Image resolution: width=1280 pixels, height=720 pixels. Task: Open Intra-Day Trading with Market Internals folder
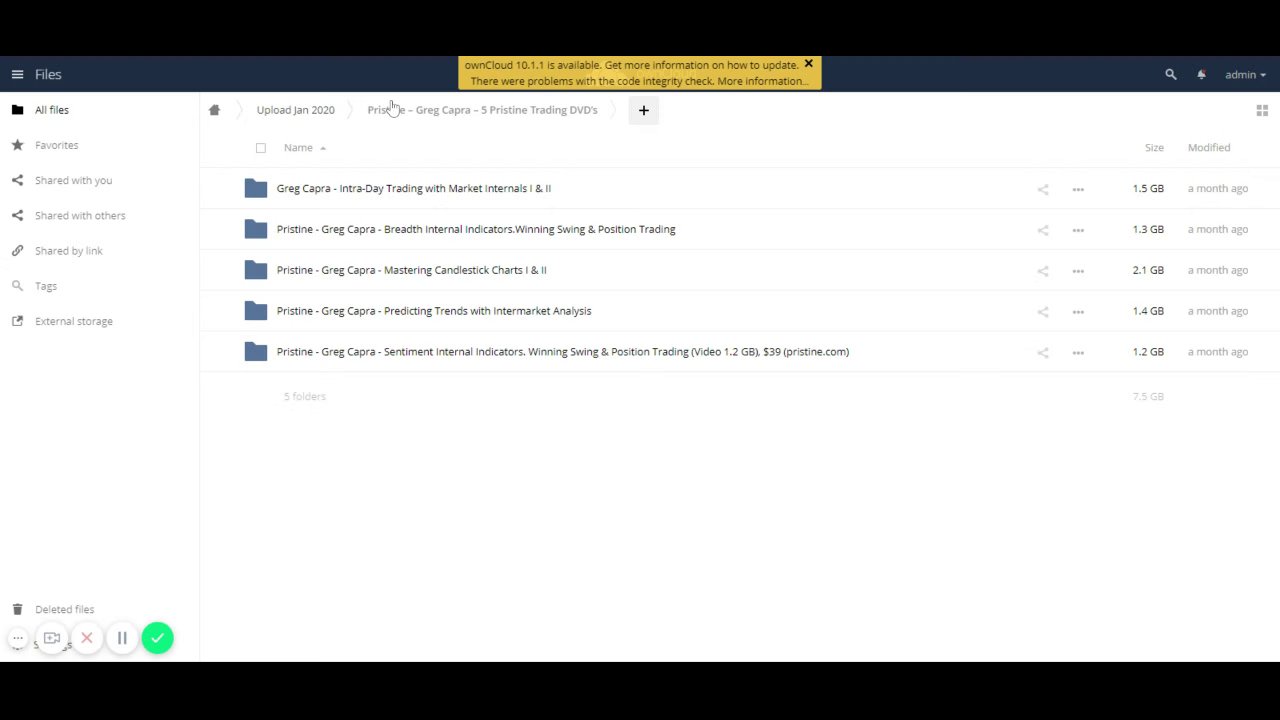tap(413, 188)
